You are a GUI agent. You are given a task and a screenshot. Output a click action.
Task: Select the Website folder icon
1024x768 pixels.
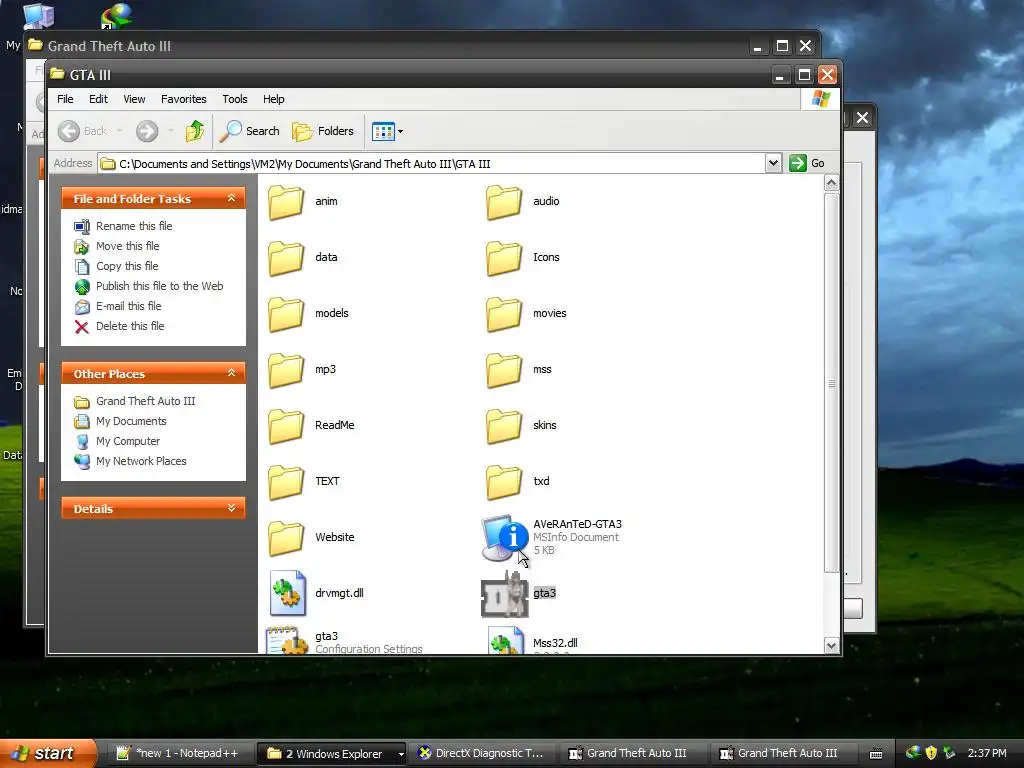(286, 538)
